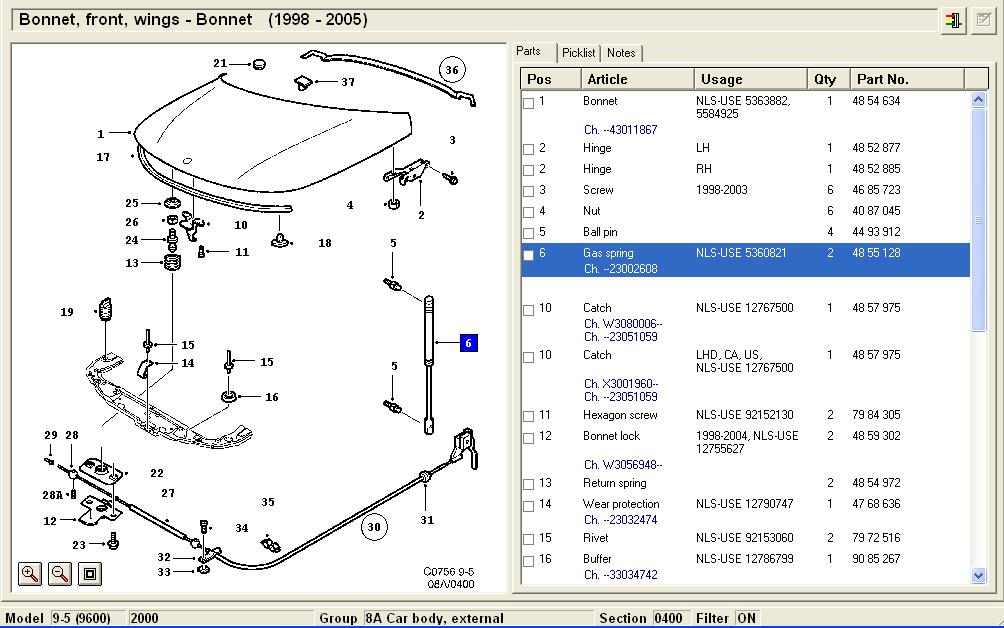This screenshot has height=628, width=1004.
Task: Open the Notes tab
Action: click(x=621, y=53)
